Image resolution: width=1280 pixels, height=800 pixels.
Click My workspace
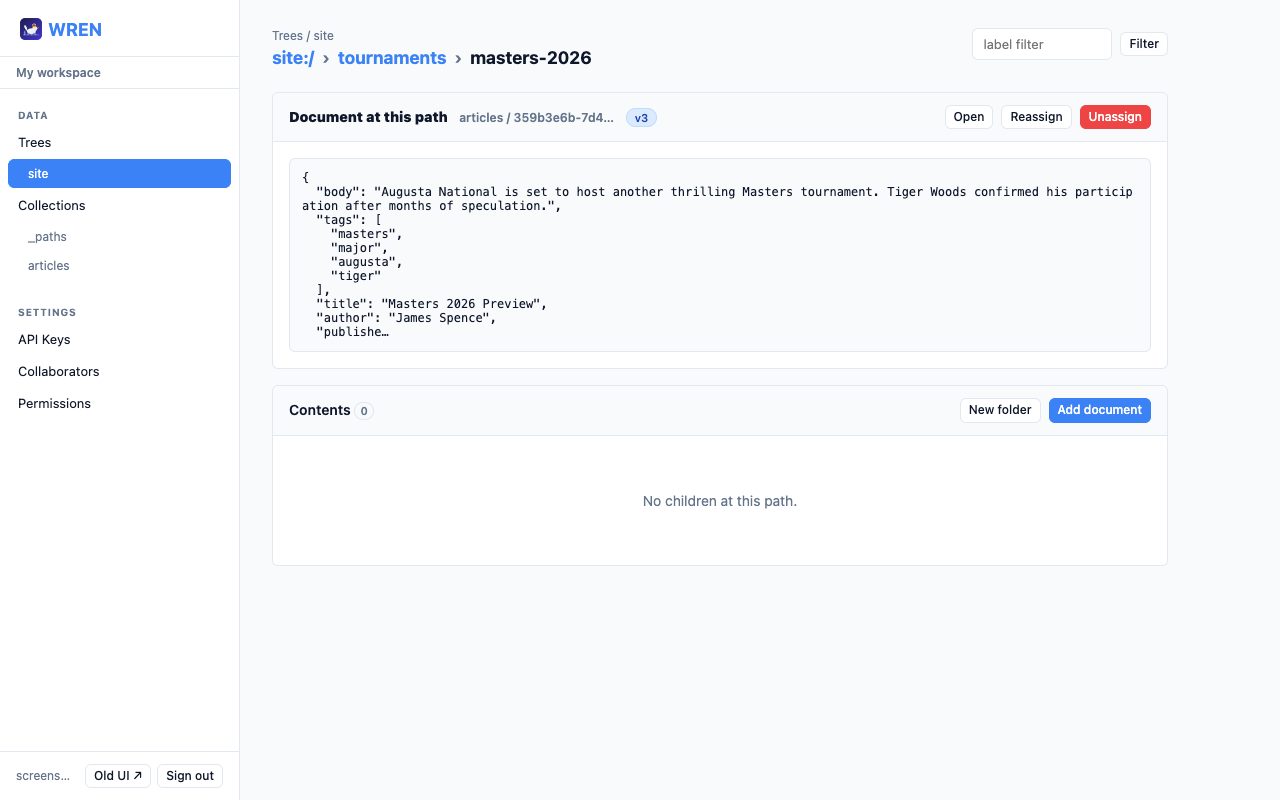[x=58, y=72]
